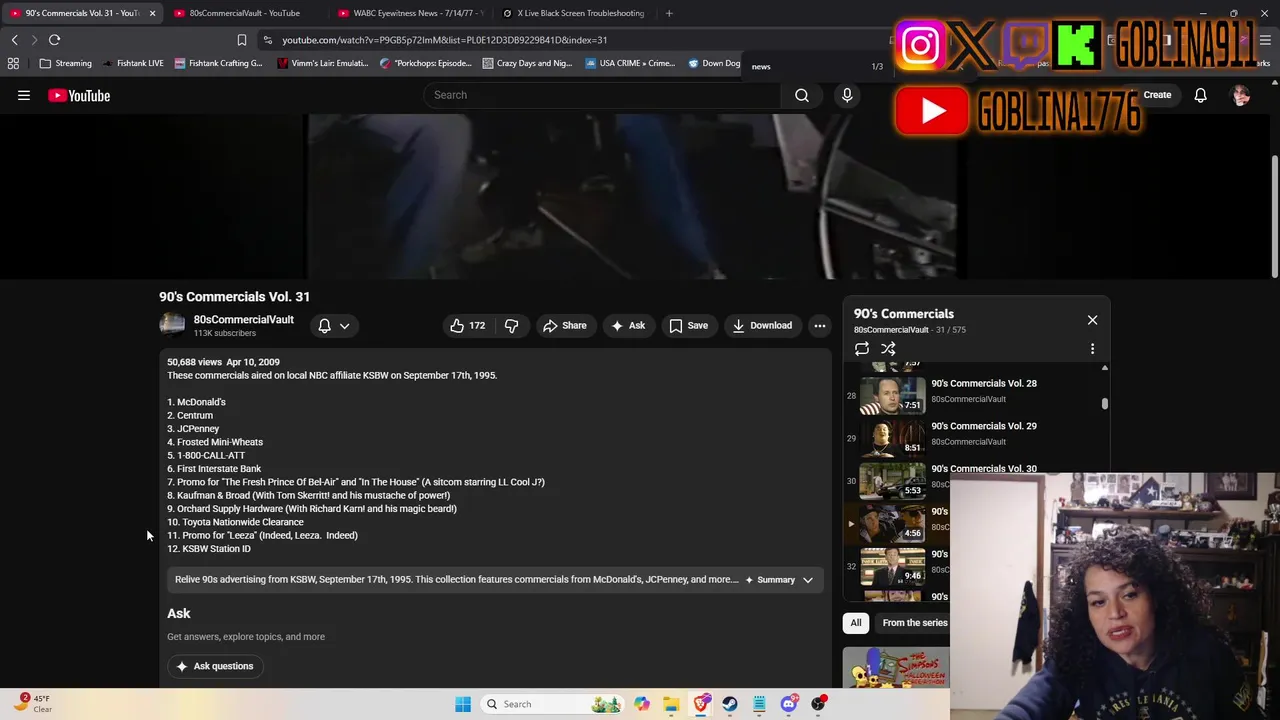Reload the current page
Screen dimensions: 1280x720
(54, 40)
